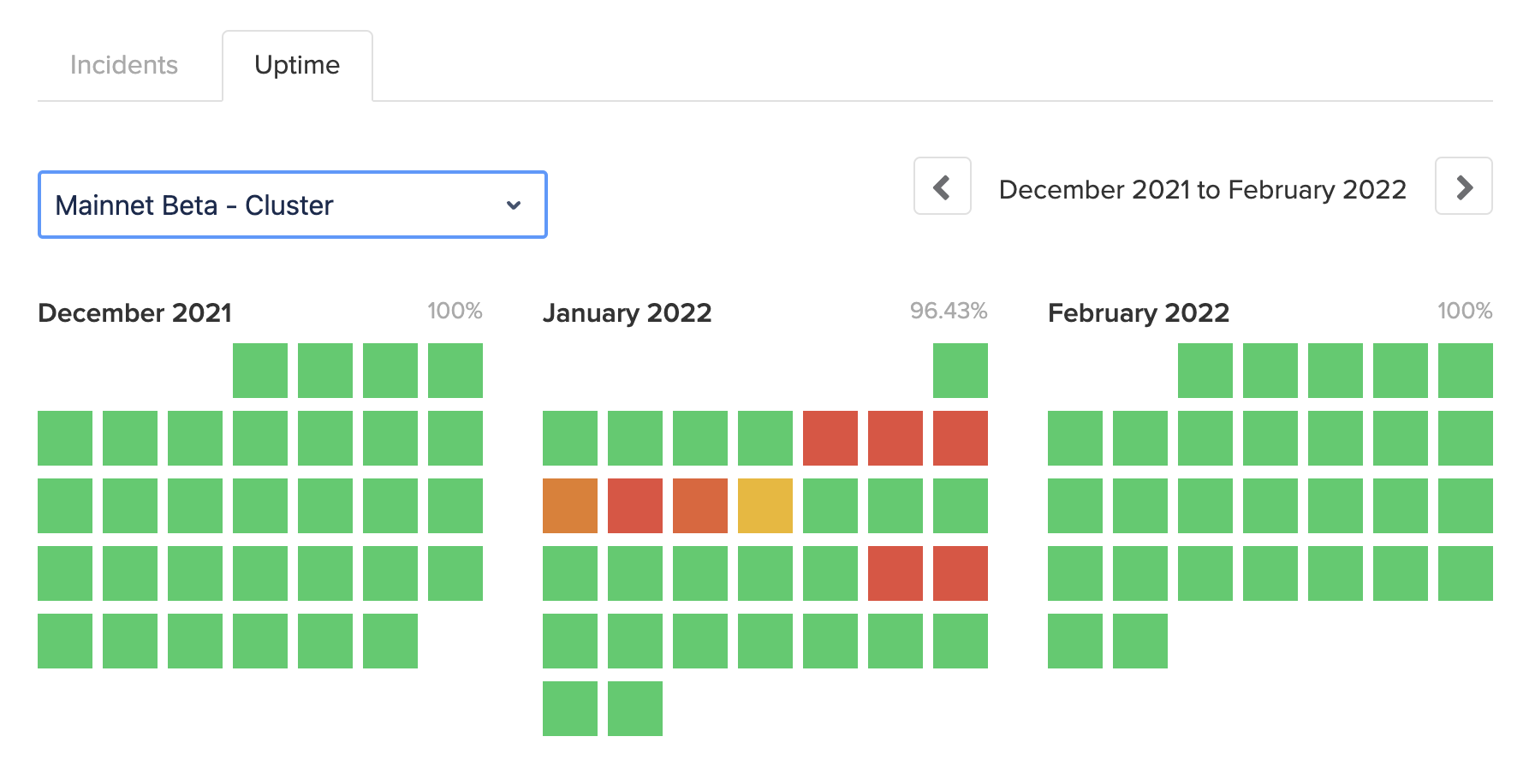Select the final day square of January 2022

pyautogui.click(x=634, y=709)
